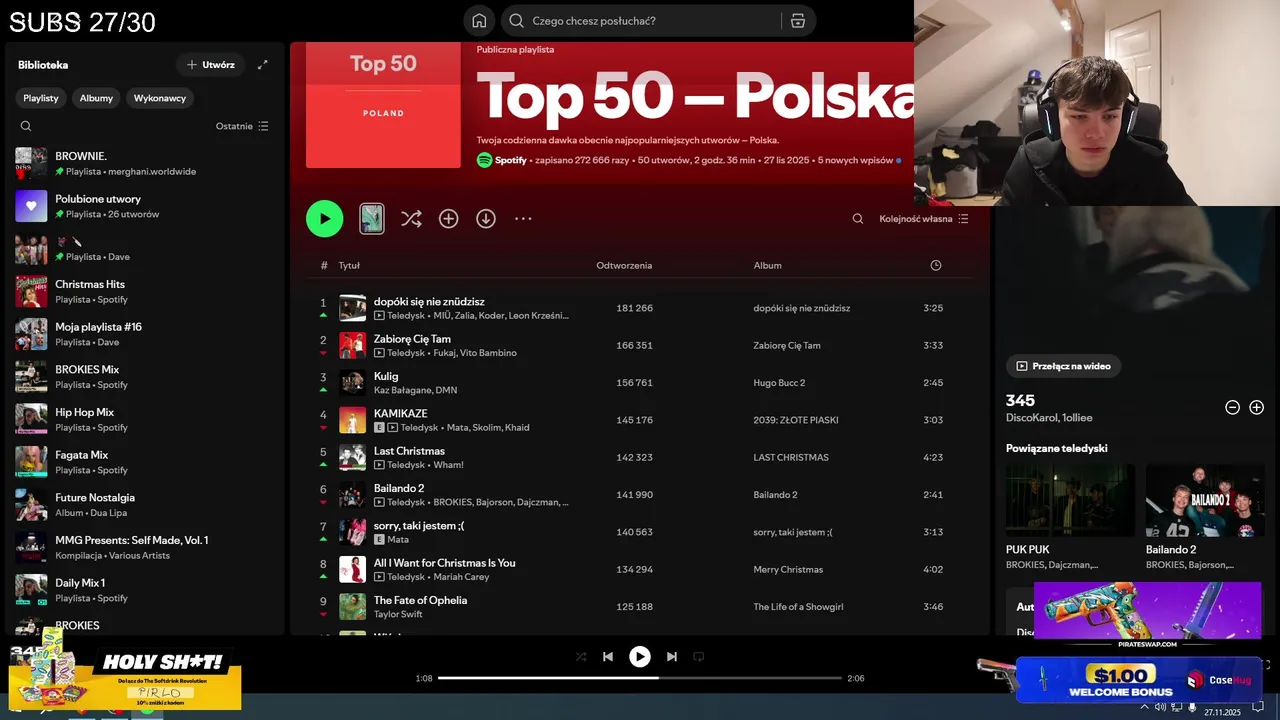Open the Daily Mix 1 playlist
Image resolution: width=1280 pixels, height=720 pixels.
[145, 590]
